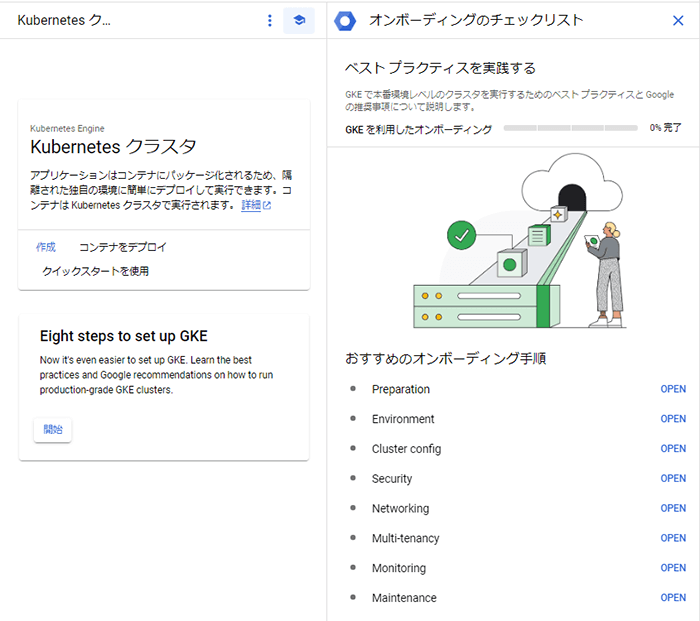Click the 作成 button

pyautogui.click(x=46, y=247)
